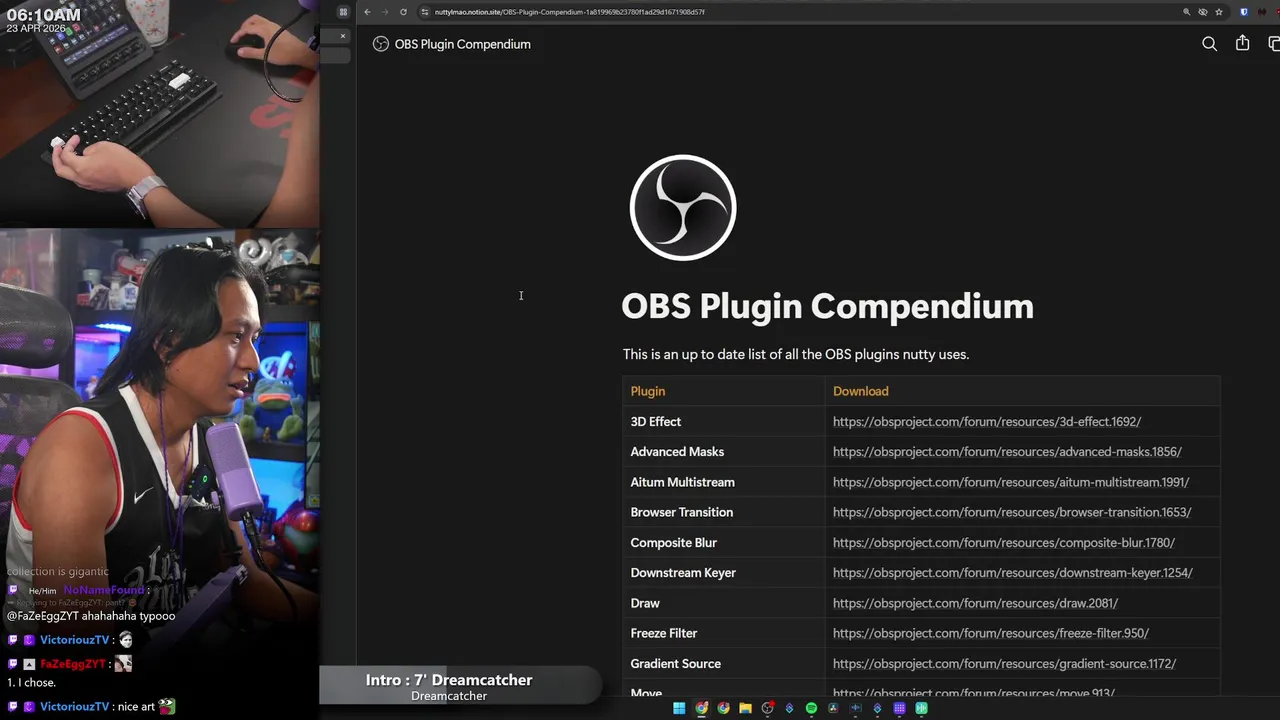The width and height of the screenshot is (1280, 720).
Task: Open the Windows Start menu
Action: 679,708
